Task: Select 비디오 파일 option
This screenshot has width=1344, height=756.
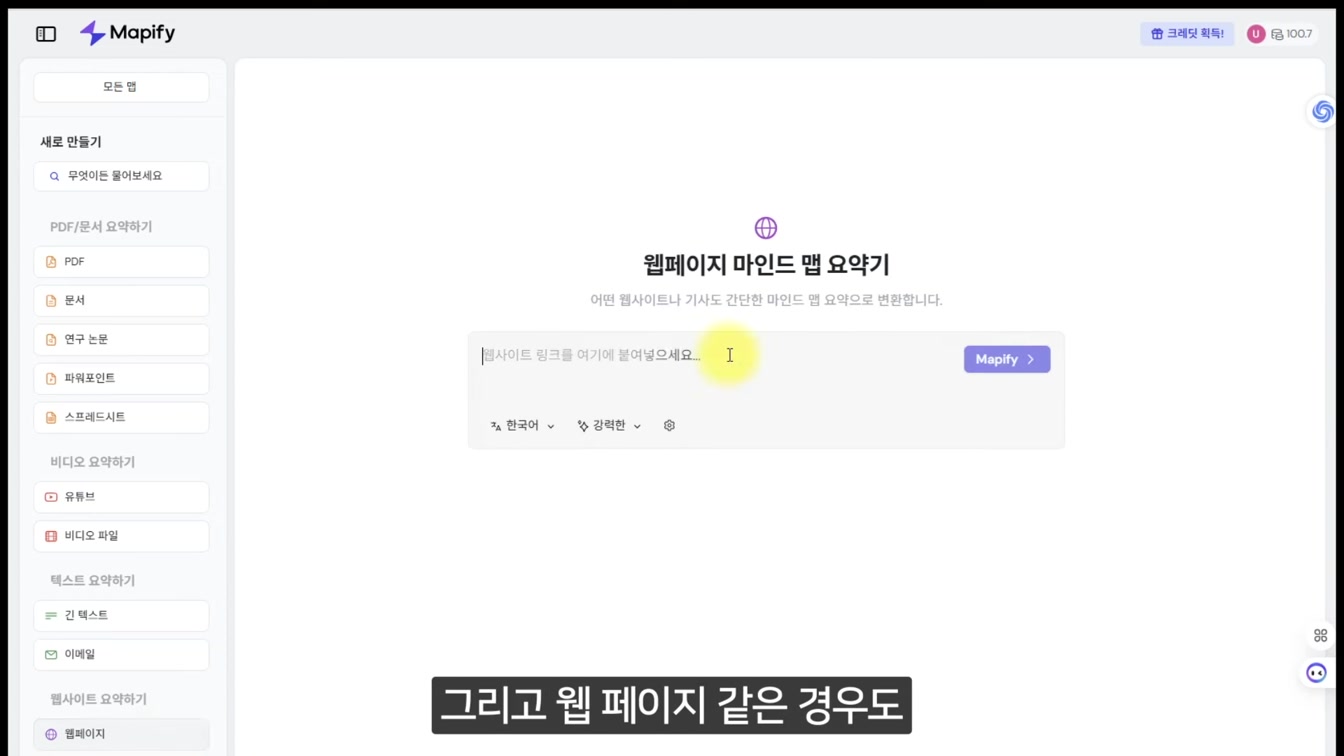Action: click(121, 536)
